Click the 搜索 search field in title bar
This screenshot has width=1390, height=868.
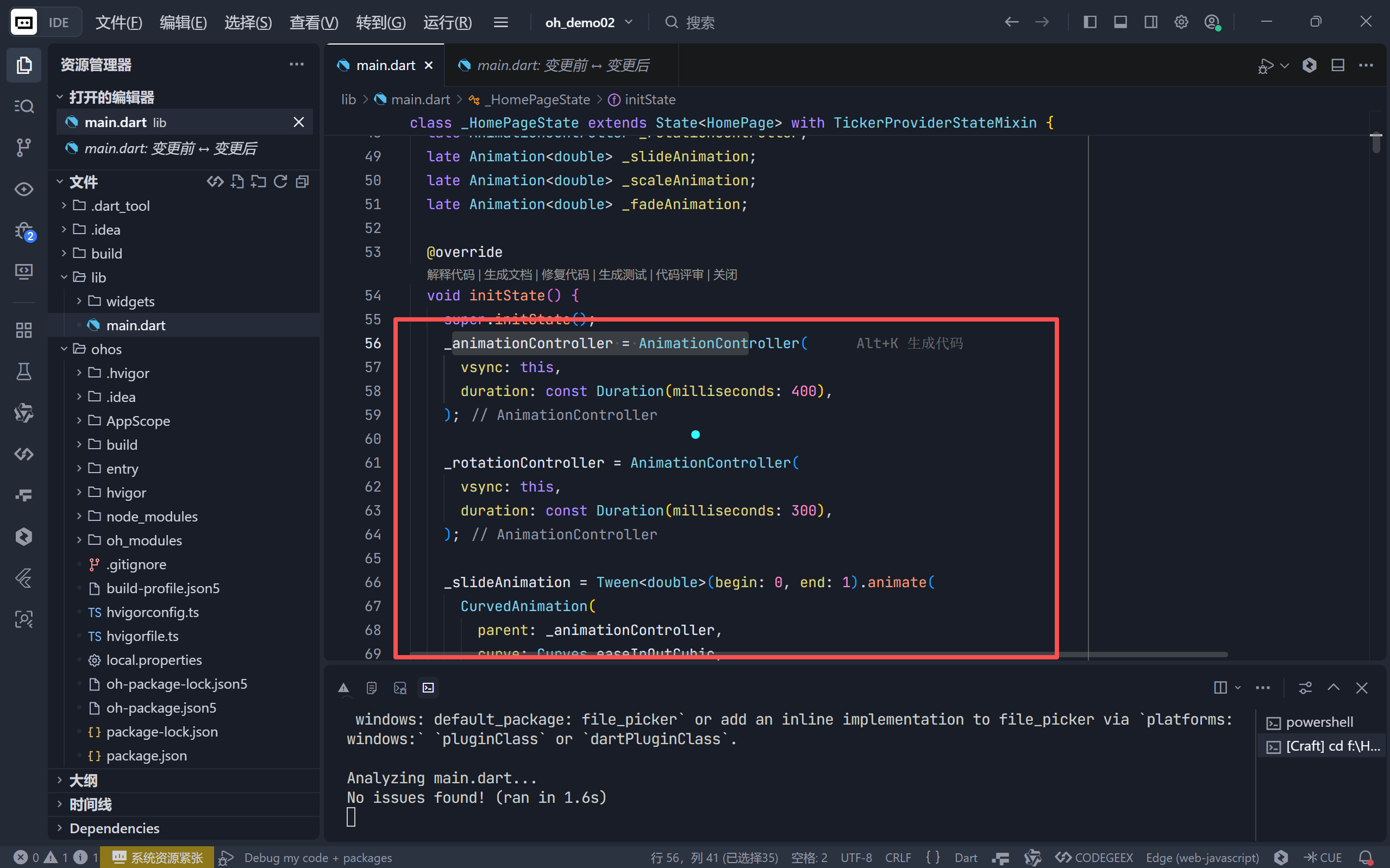tap(700, 22)
